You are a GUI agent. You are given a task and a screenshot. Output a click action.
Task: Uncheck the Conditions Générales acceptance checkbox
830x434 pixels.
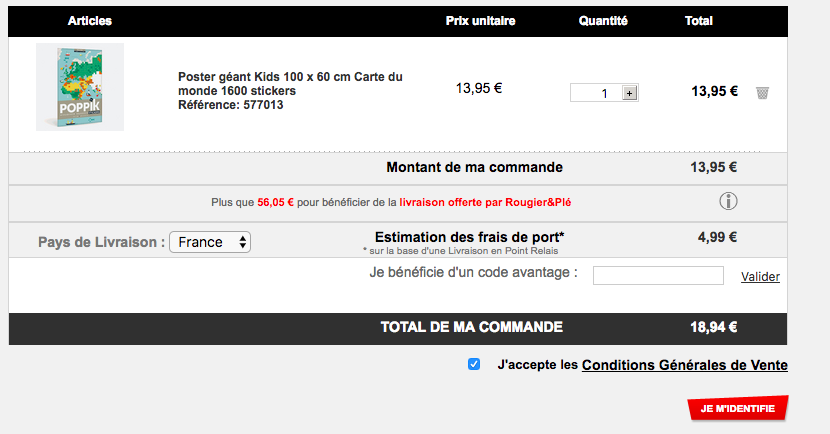click(474, 364)
